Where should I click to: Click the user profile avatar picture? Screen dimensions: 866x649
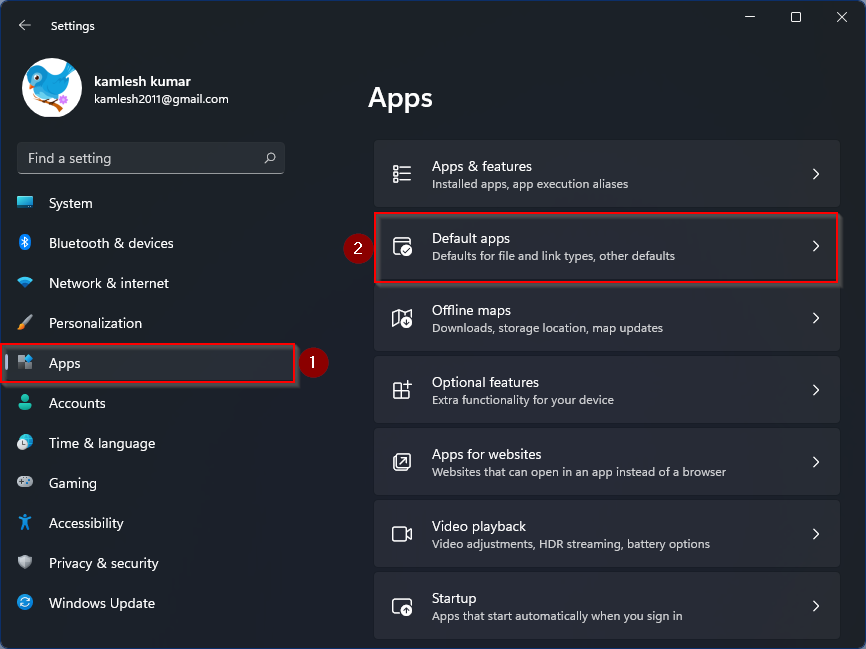click(x=51, y=88)
